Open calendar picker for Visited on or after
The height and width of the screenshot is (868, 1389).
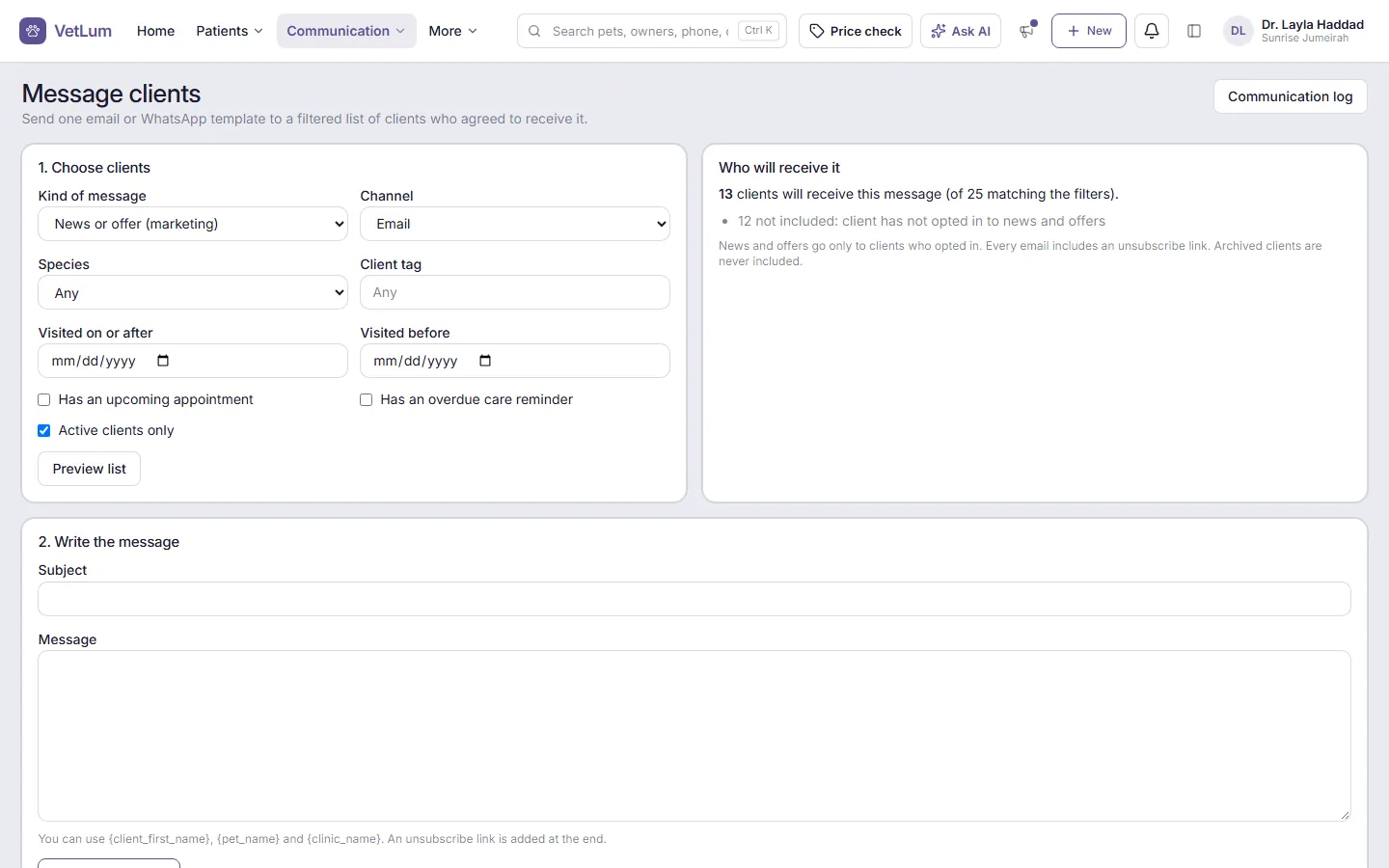[x=163, y=361]
